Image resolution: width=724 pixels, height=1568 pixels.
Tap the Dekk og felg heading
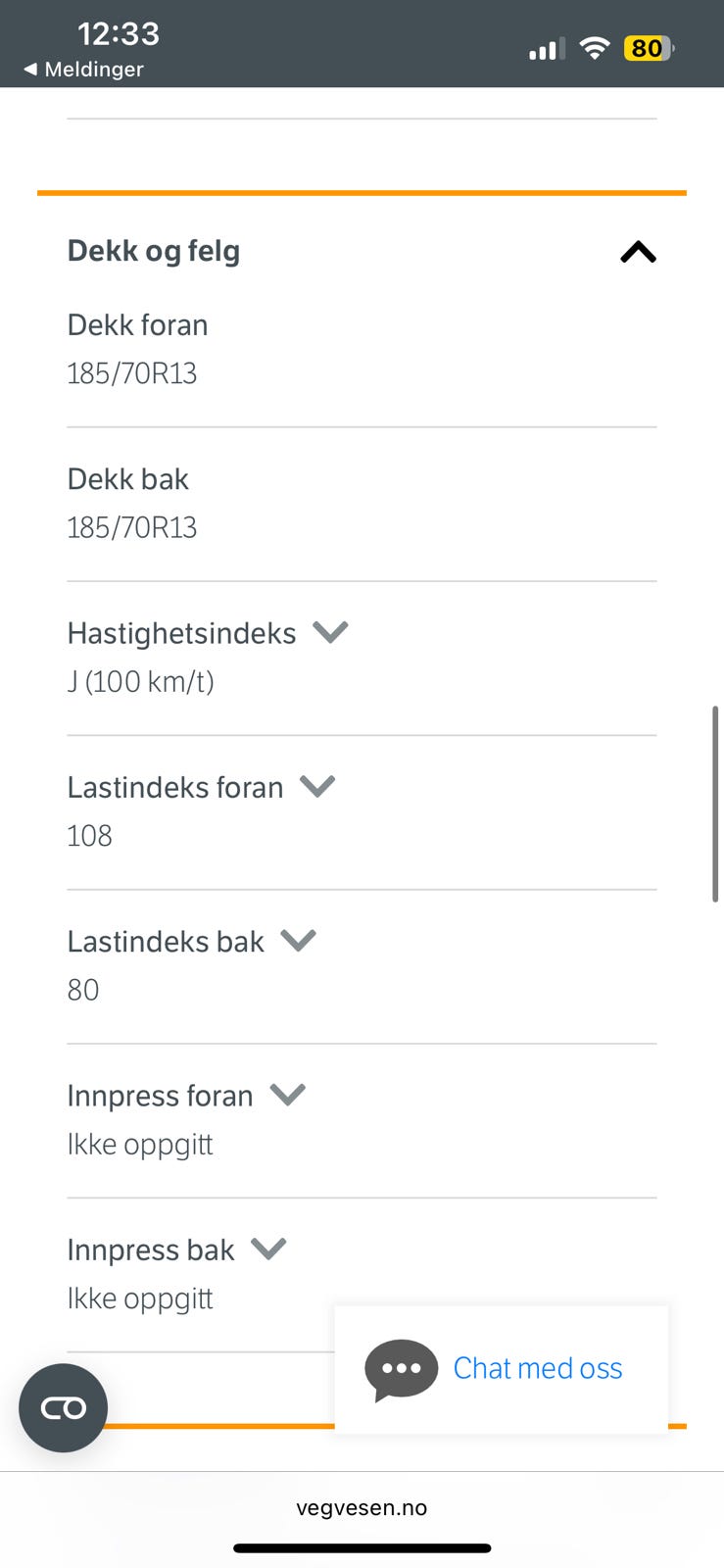click(x=154, y=252)
